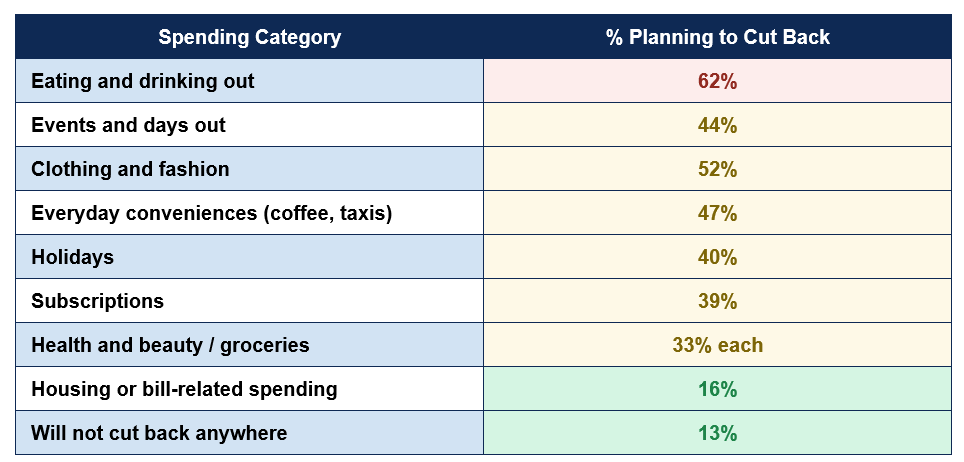The width and height of the screenshot is (964, 462).
Task: Click the 33% each value cell
Action: coord(717,345)
